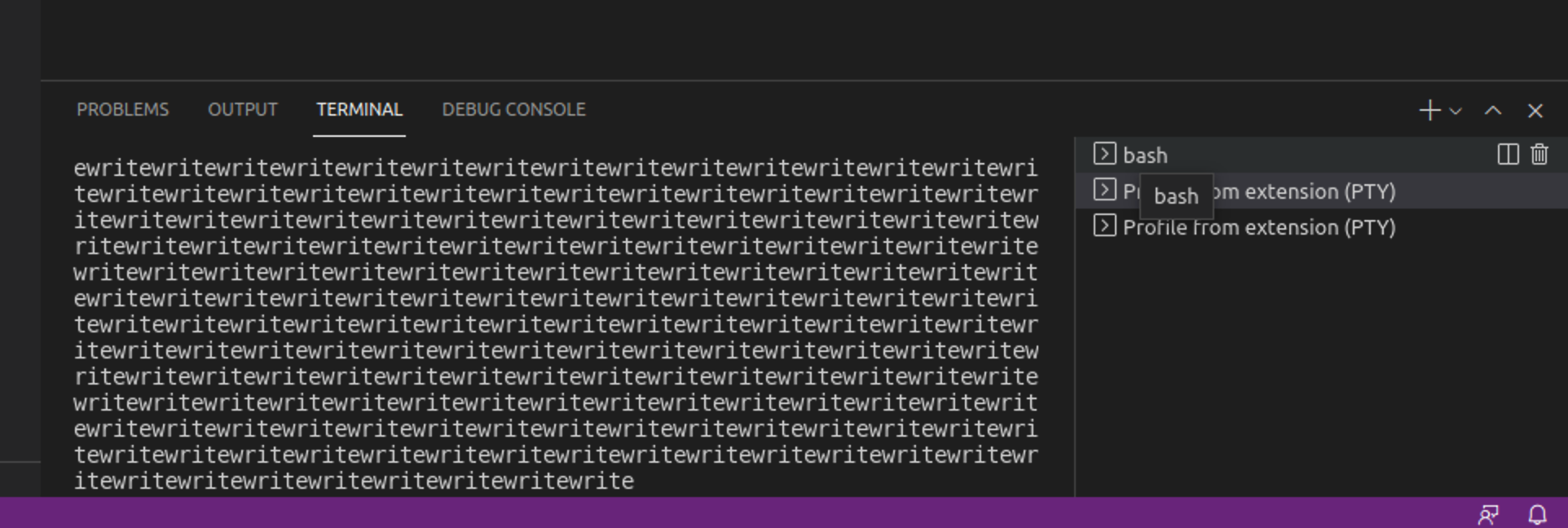Click inside the terminal output area
This screenshot has height=528, width=1568.
pyautogui.click(x=554, y=326)
